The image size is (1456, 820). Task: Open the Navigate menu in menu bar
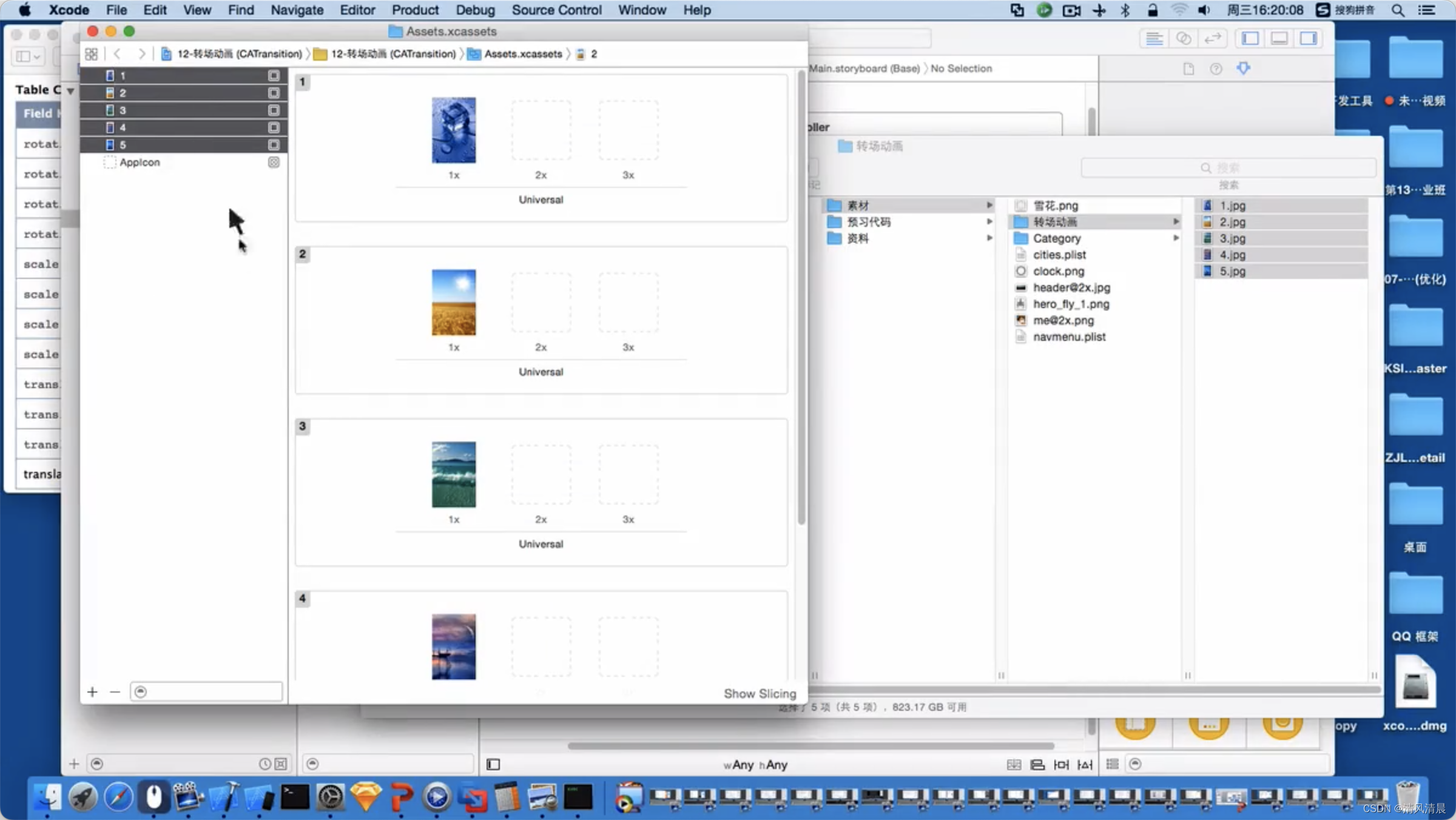296,10
